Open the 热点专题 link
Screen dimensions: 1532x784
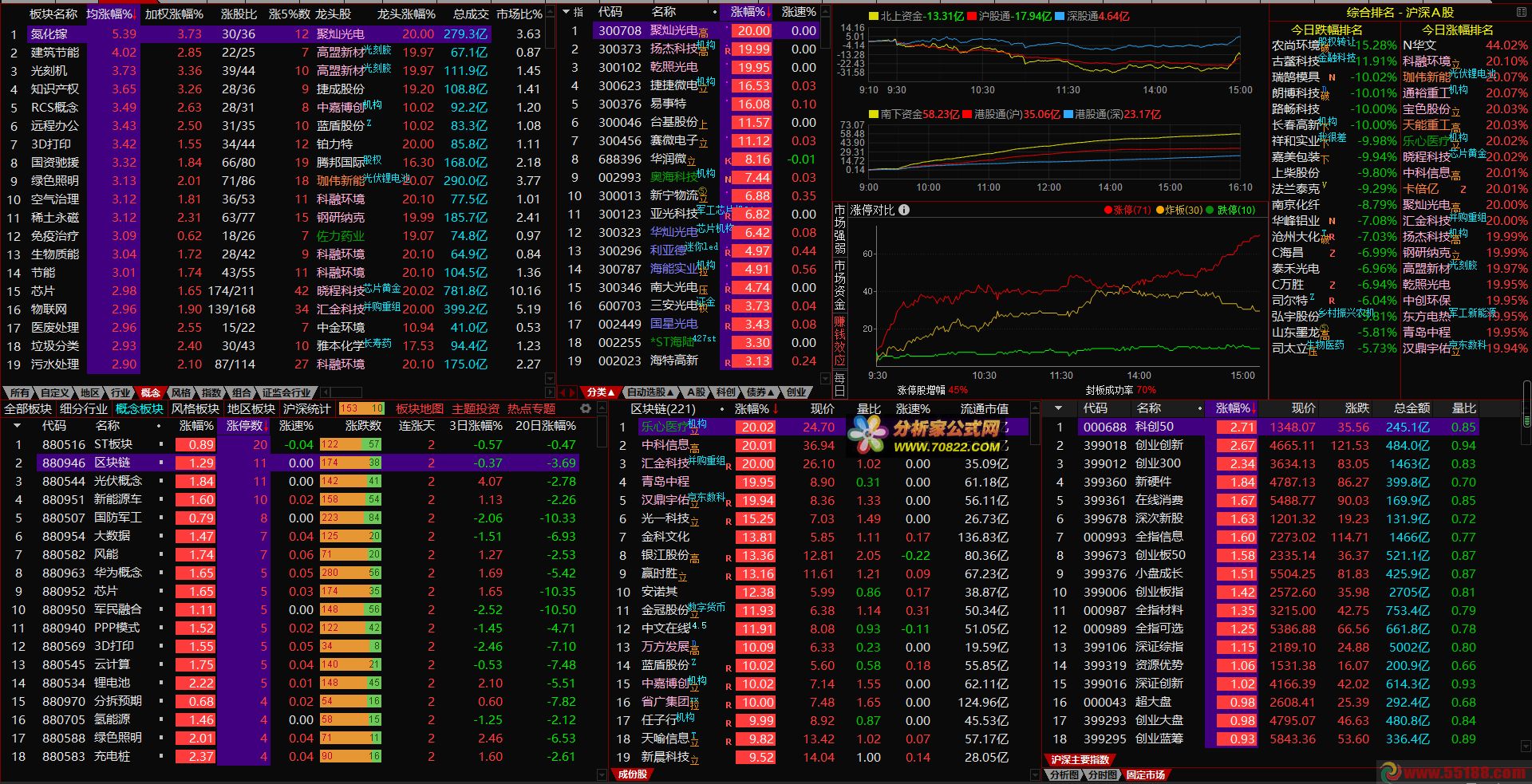tap(531, 408)
